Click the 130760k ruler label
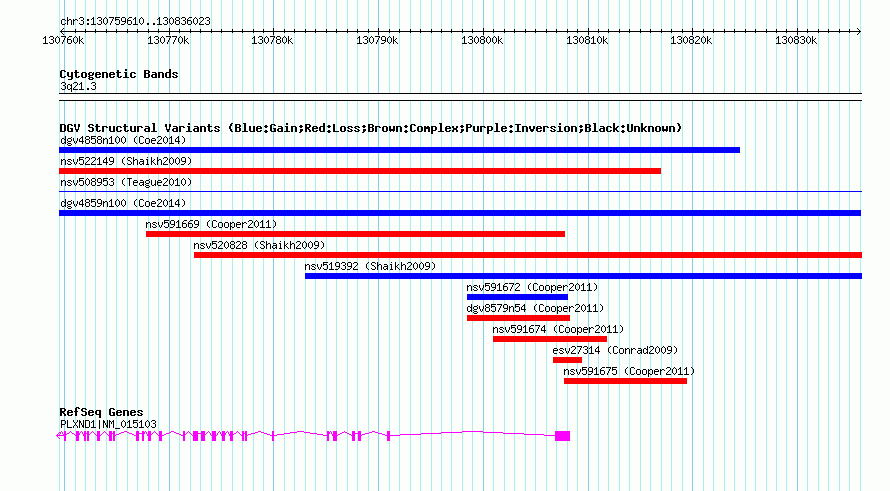890x491 pixels. tap(63, 40)
